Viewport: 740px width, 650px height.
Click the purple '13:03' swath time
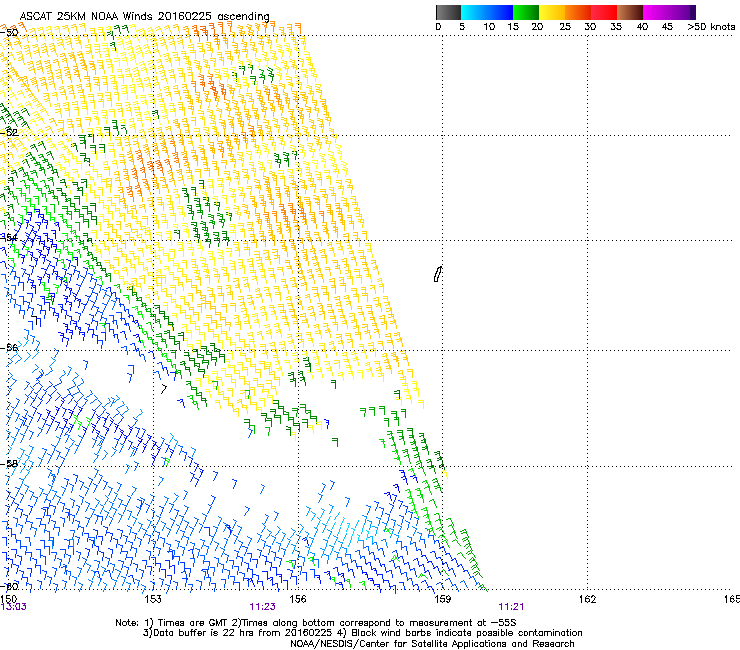pos(14,607)
